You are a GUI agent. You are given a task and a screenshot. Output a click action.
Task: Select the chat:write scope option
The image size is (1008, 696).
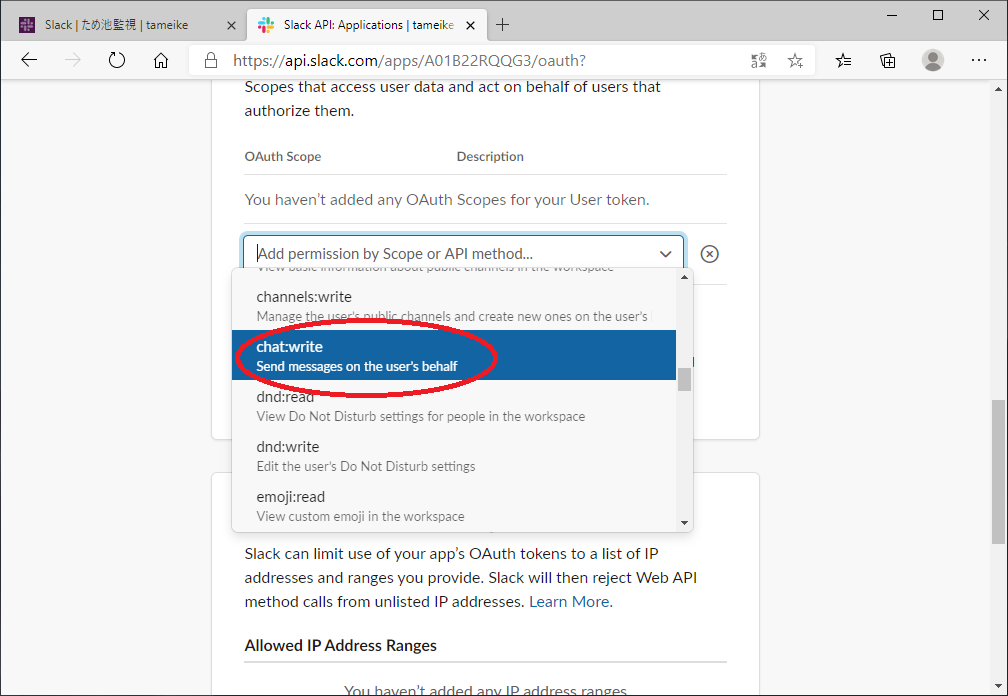(x=453, y=356)
